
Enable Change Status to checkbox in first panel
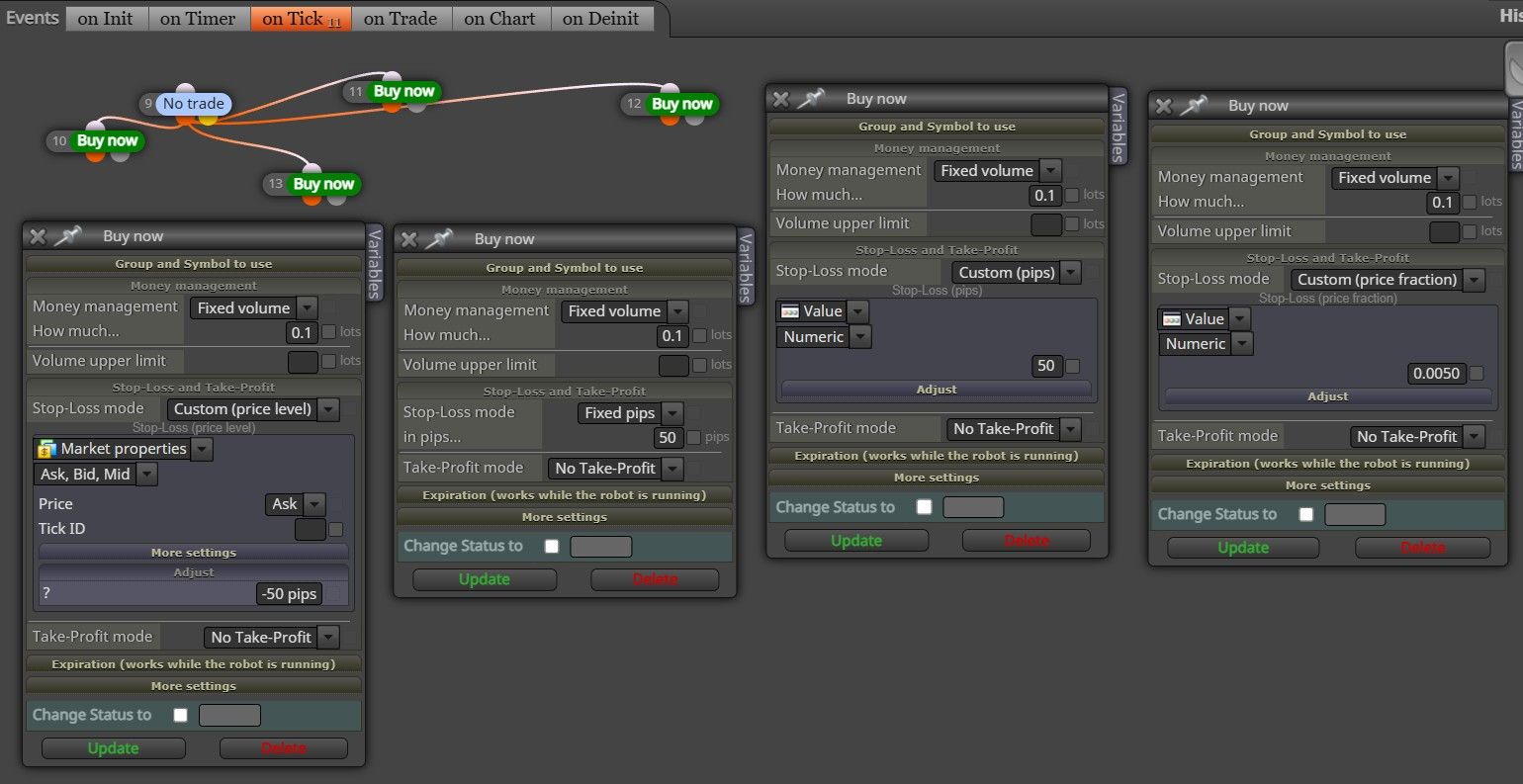(x=180, y=715)
